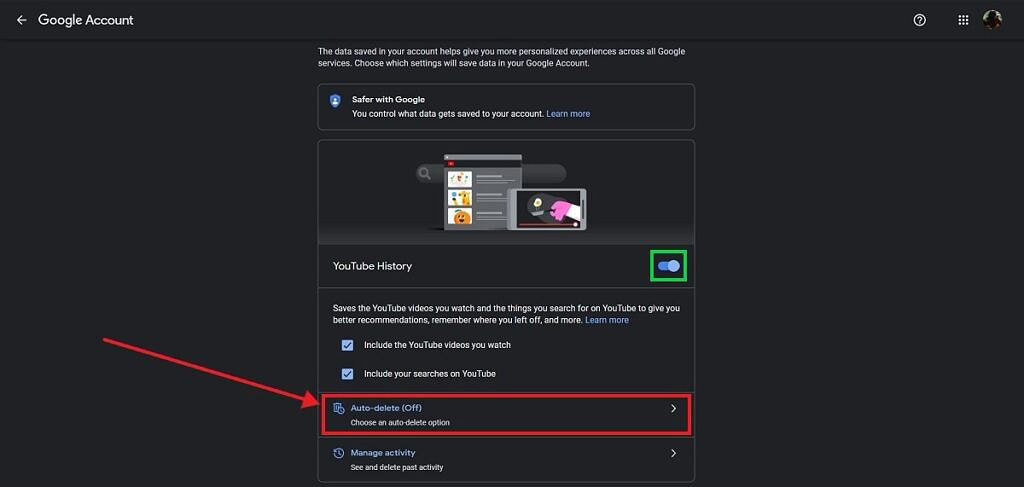1024x487 pixels.
Task: Click the YouTube History heading
Action: [x=372, y=266]
